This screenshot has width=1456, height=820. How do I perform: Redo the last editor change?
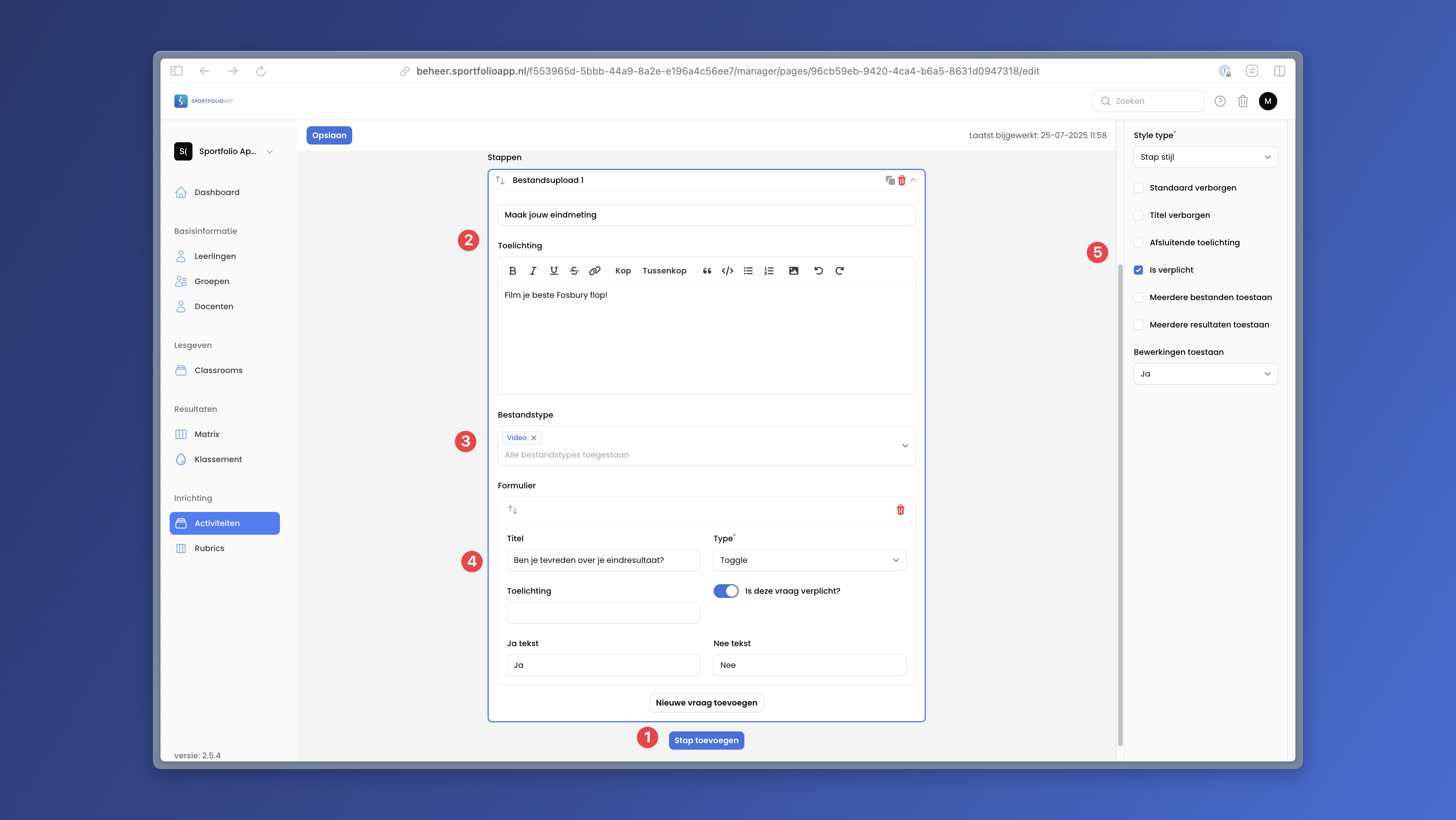point(839,271)
